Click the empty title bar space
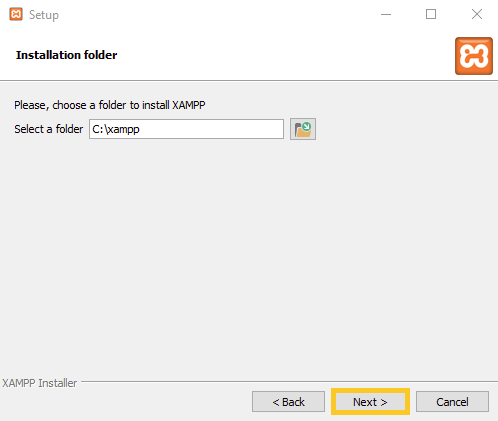 pyautogui.click(x=217, y=14)
